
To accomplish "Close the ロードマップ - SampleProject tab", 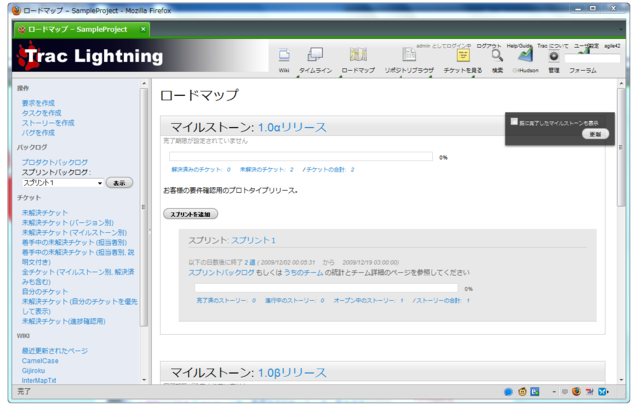I will [143, 29].
